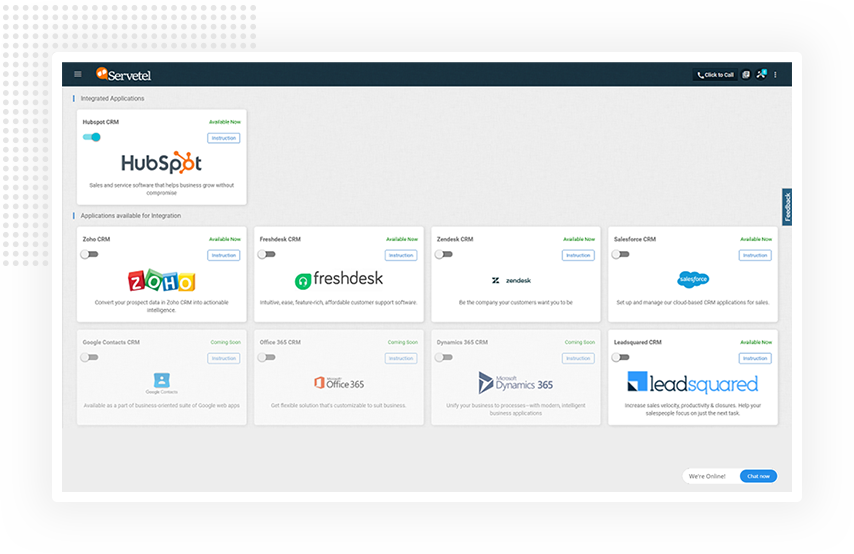Click the salesforce cloud logo
The image size is (854, 554).
(x=693, y=279)
